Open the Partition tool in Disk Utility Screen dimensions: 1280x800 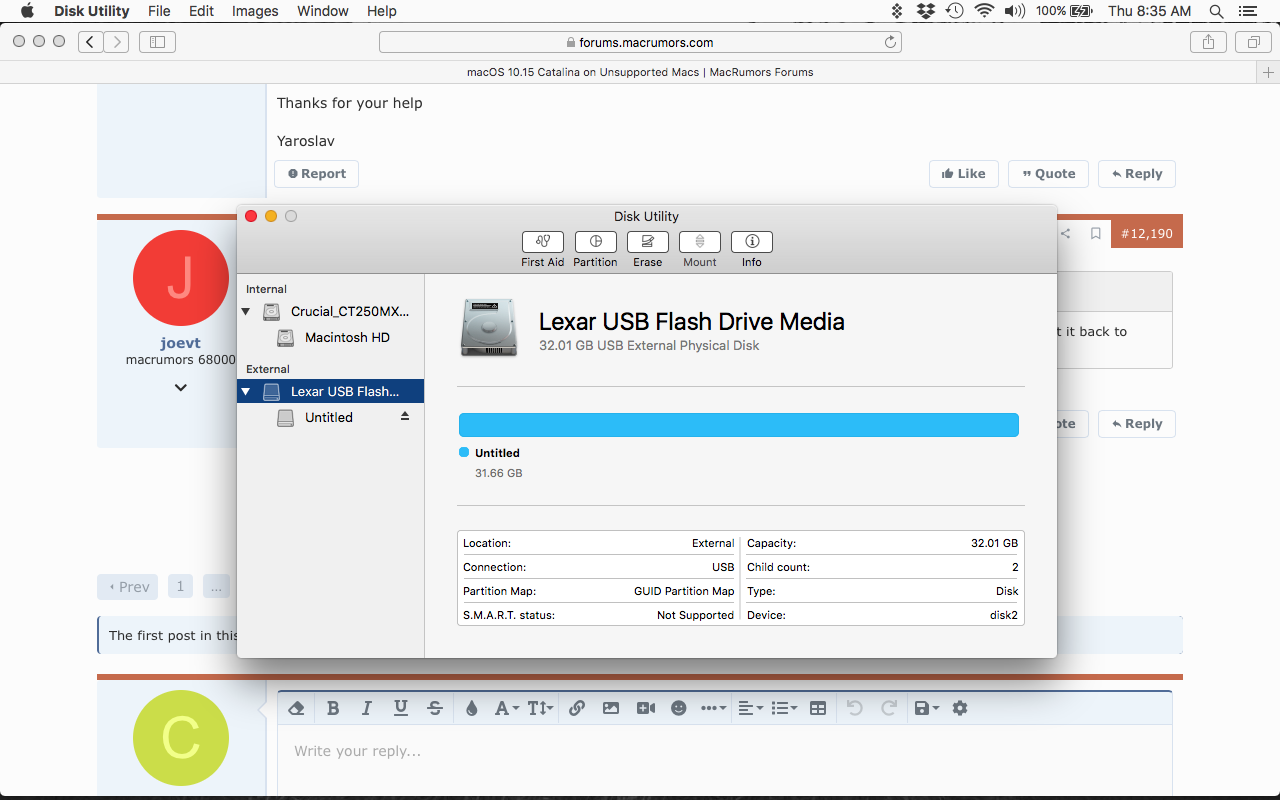pyautogui.click(x=596, y=242)
